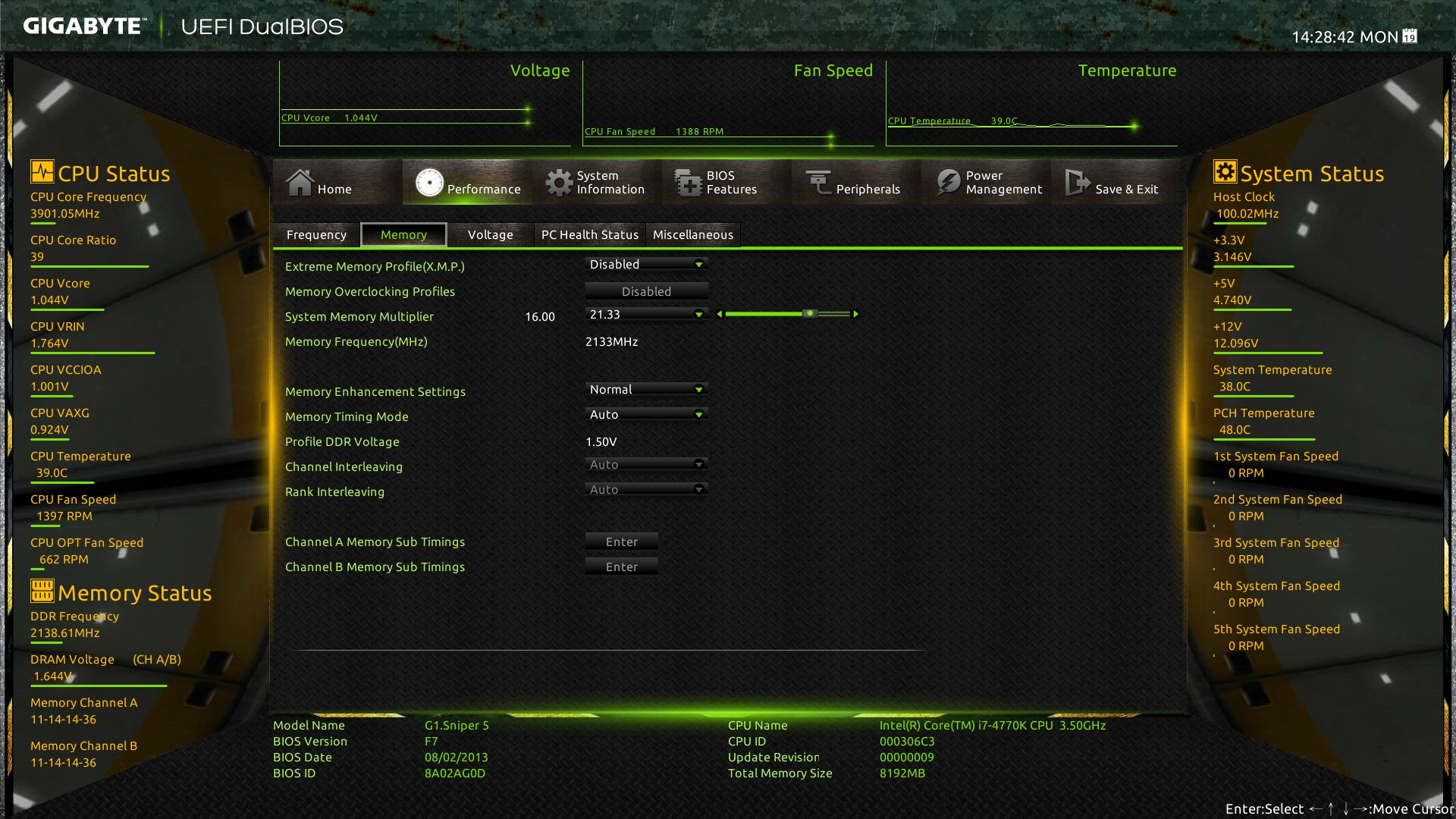Viewport: 1456px width, 819px height.
Task: Click the CPU Fan Speed 1388 RPM graph label
Action: click(654, 131)
